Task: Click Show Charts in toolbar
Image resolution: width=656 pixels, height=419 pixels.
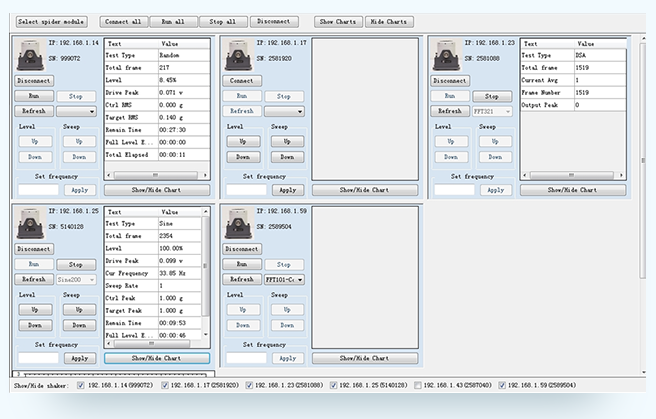Action: [x=338, y=22]
